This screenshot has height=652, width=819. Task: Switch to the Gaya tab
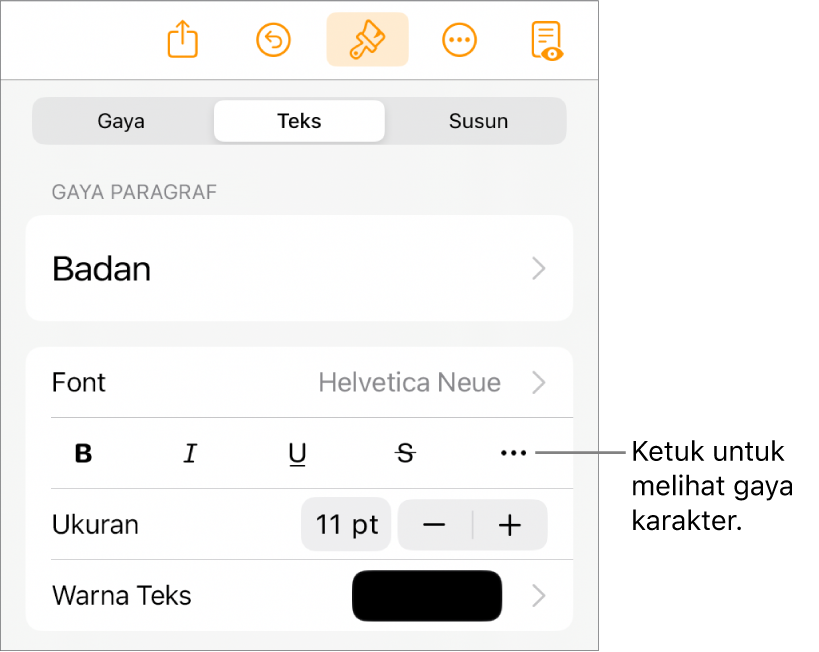point(121,121)
